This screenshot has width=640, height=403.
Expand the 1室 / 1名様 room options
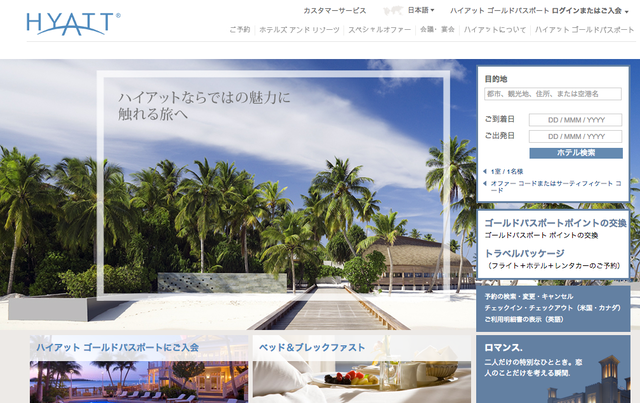[x=503, y=171]
